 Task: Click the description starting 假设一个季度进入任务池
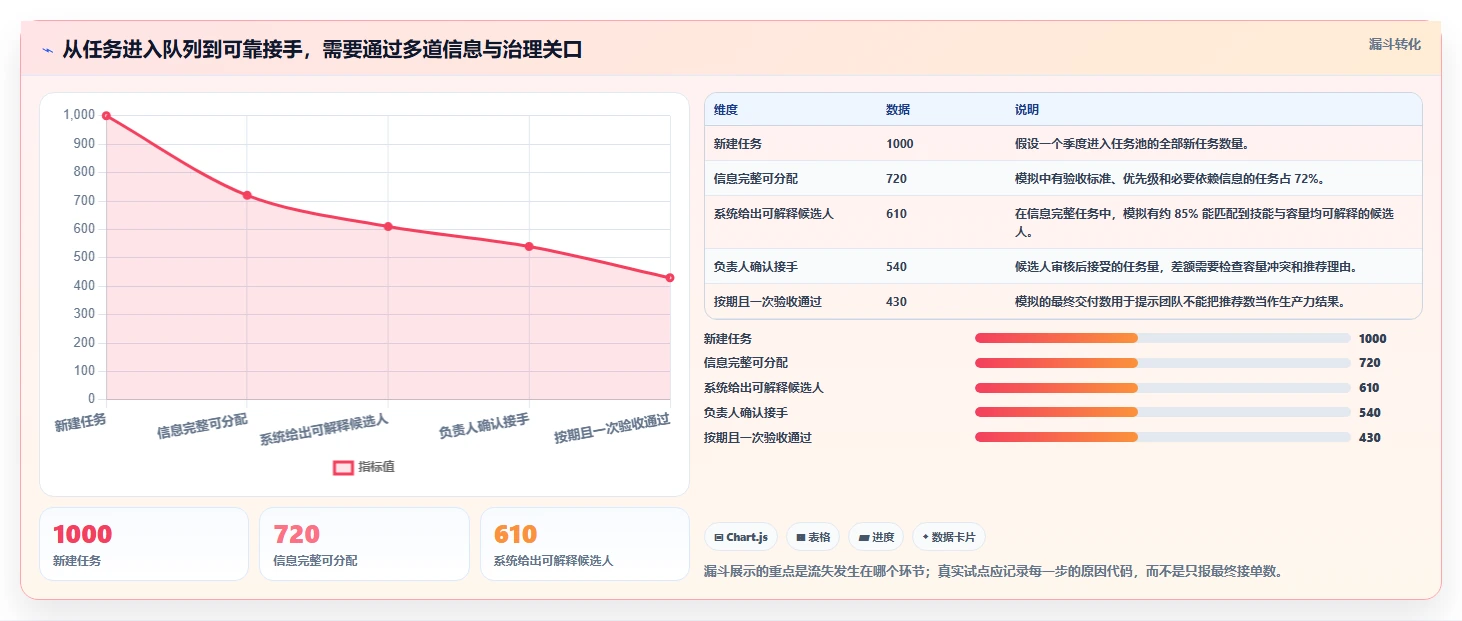(1131, 143)
